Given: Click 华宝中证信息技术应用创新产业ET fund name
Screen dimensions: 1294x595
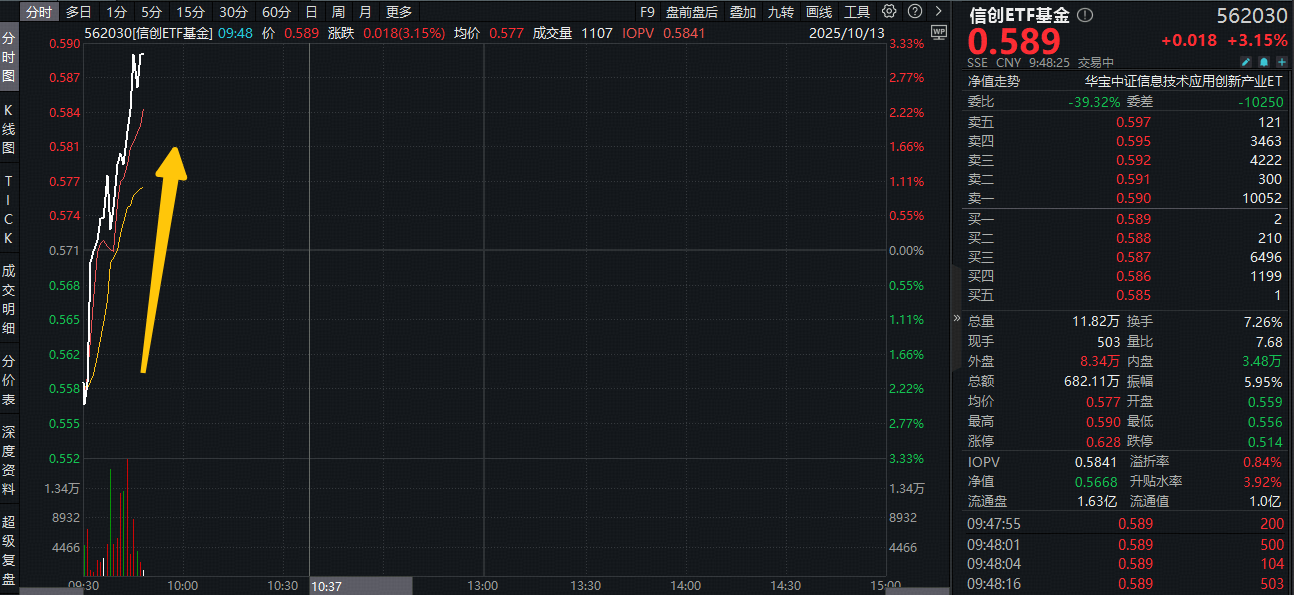Looking at the screenshot, I should [x=1183, y=82].
